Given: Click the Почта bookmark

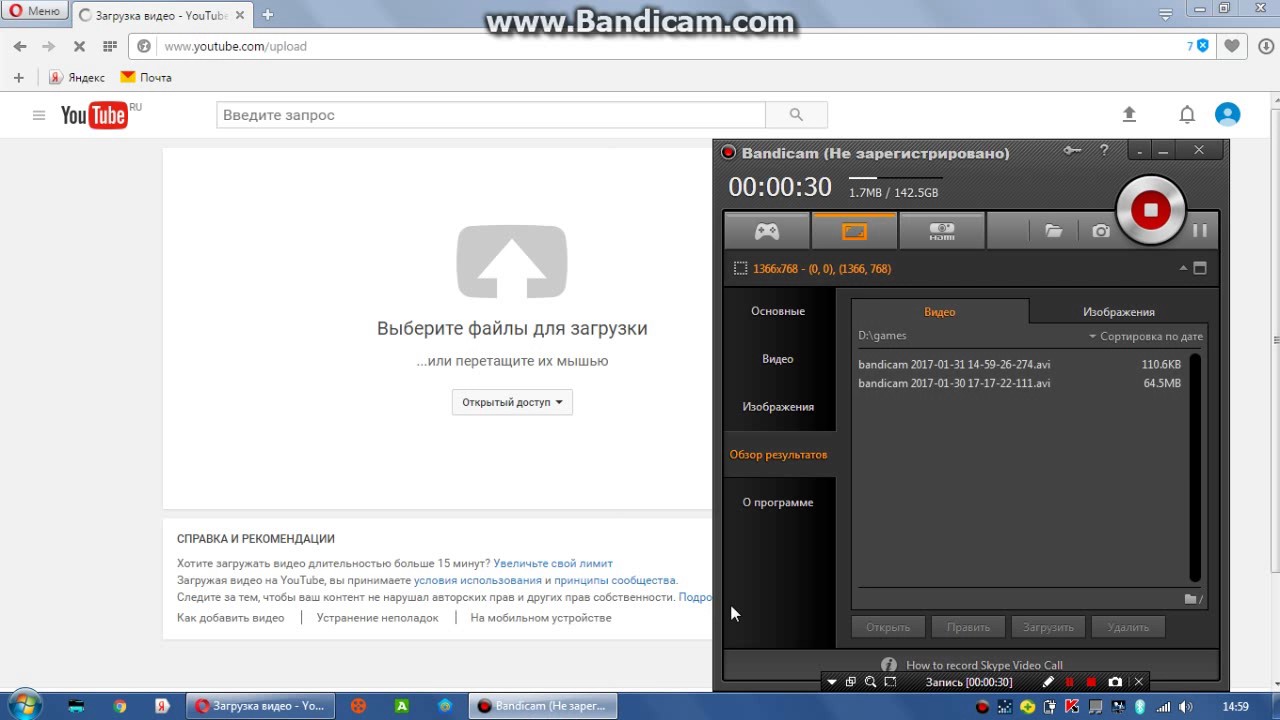Looking at the screenshot, I should click(x=146, y=77).
